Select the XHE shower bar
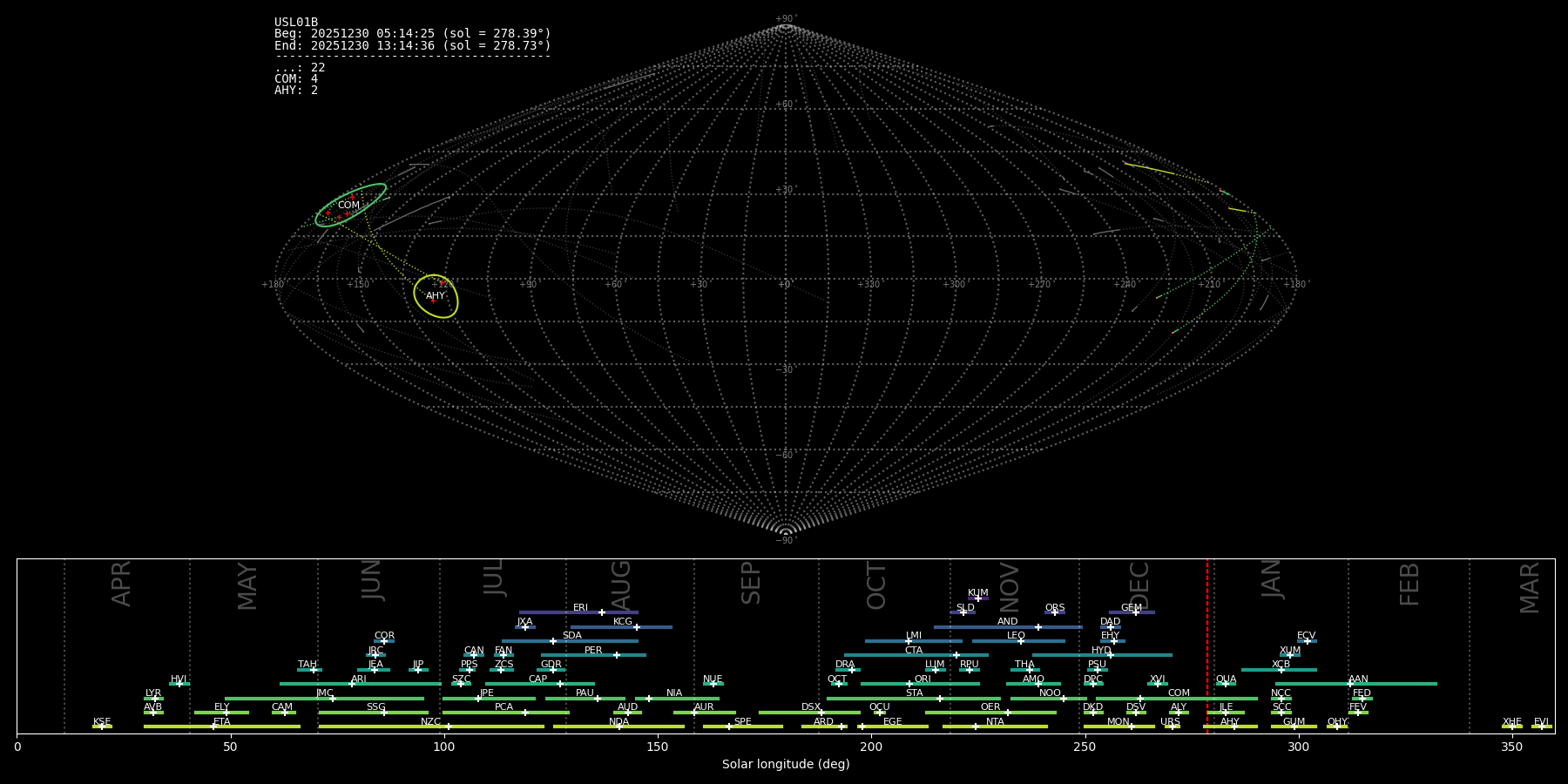Screen dimensions: 1568x784 coord(1512,727)
